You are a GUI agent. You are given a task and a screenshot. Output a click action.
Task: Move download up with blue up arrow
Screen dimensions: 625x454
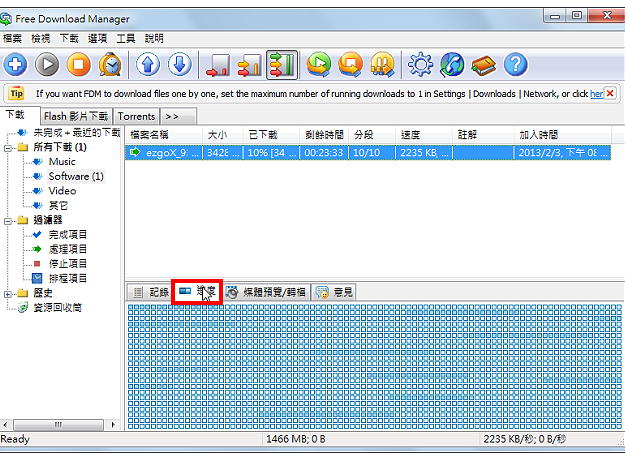coord(148,64)
